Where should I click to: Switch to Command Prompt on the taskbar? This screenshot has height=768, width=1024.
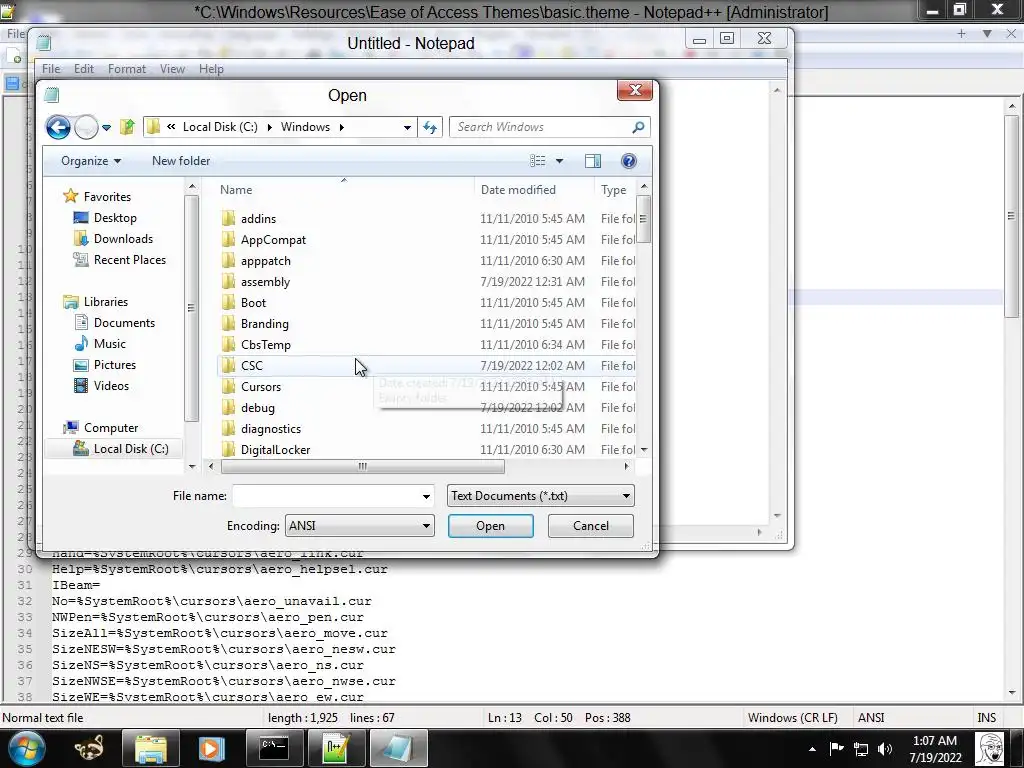(x=274, y=748)
